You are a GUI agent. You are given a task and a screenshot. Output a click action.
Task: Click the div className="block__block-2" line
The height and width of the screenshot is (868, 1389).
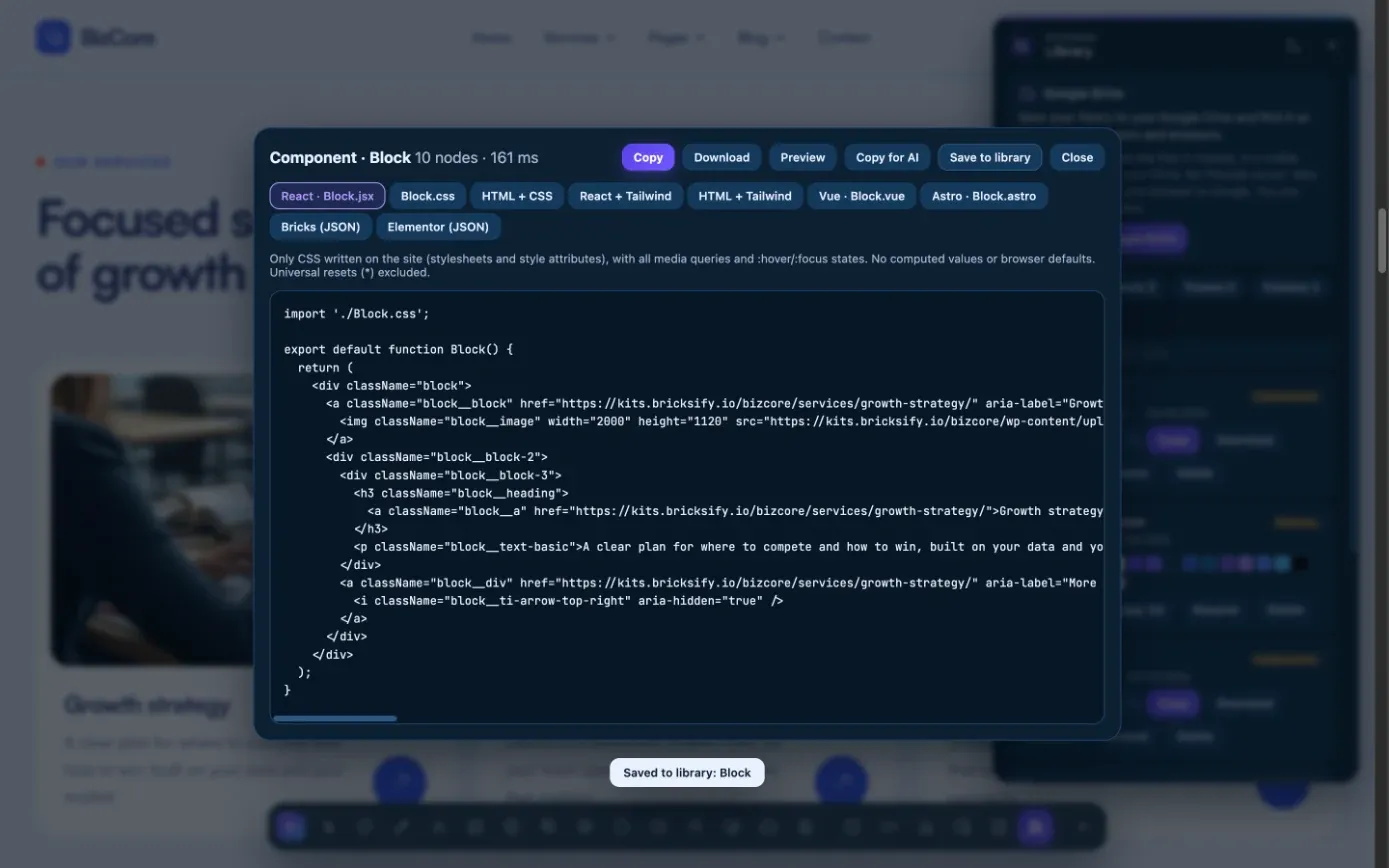click(x=437, y=457)
